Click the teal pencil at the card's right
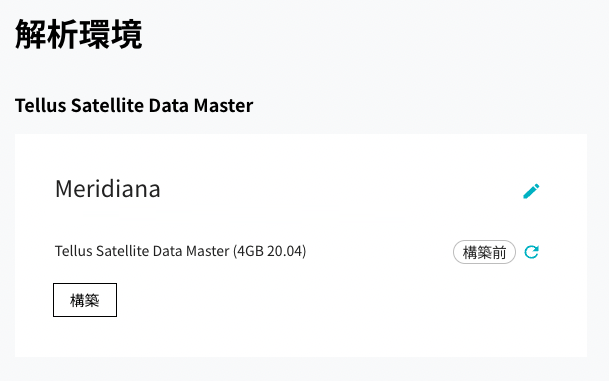This screenshot has height=381, width=609. 531,191
